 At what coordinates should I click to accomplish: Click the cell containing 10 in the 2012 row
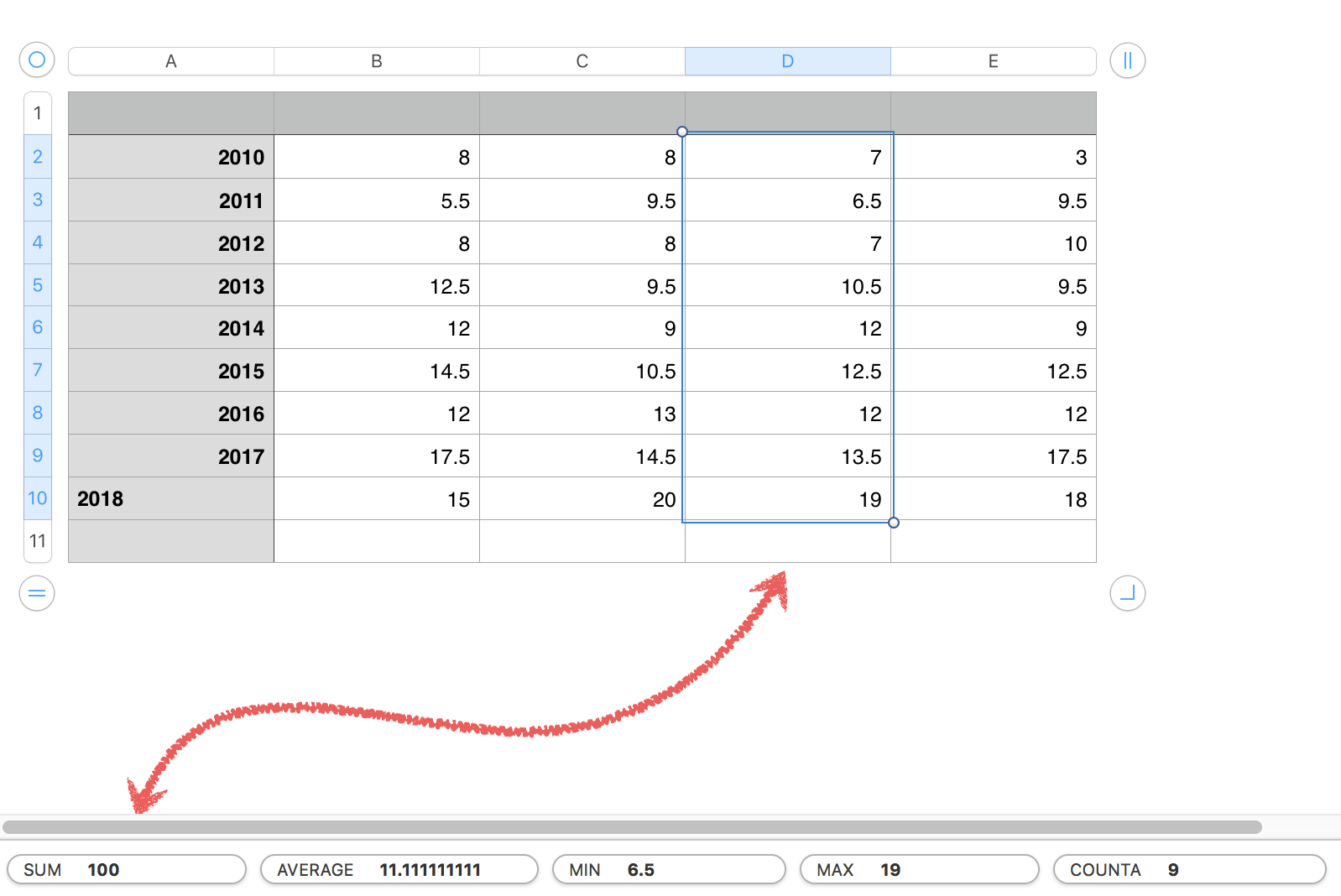[x=994, y=242]
